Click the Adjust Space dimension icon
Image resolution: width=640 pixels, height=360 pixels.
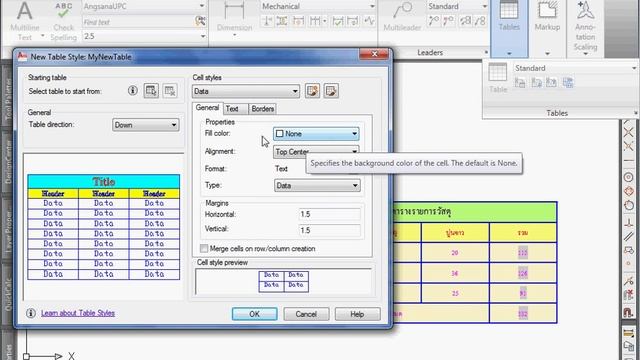point(282,21)
